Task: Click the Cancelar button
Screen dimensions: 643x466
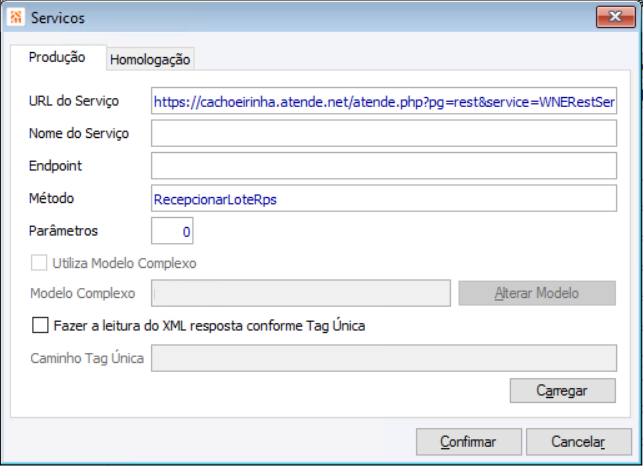Action: tap(578, 442)
